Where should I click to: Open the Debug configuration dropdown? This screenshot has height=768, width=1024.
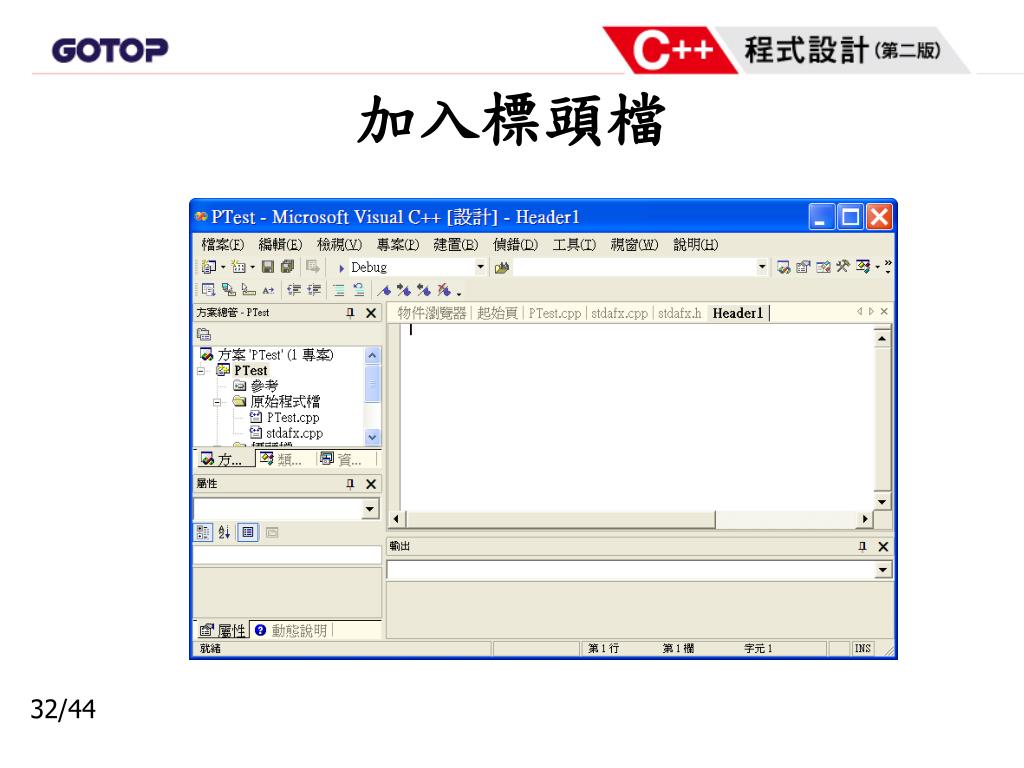480,267
